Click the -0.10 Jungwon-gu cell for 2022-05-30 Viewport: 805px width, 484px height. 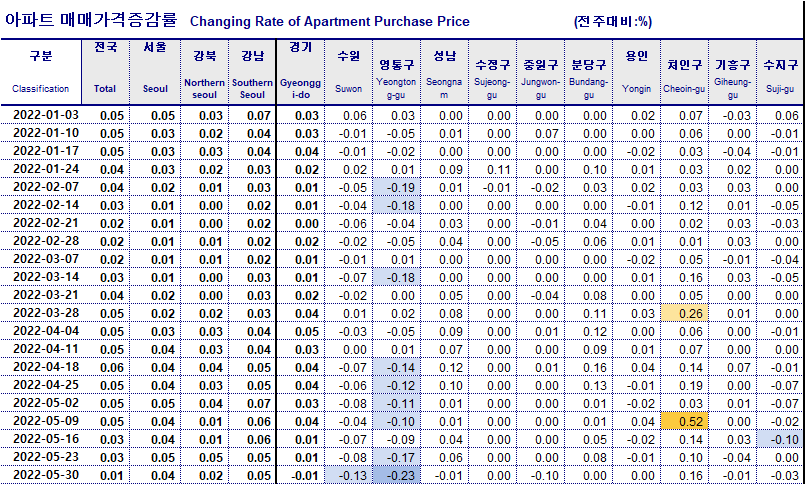pyautogui.click(x=541, y=475)
